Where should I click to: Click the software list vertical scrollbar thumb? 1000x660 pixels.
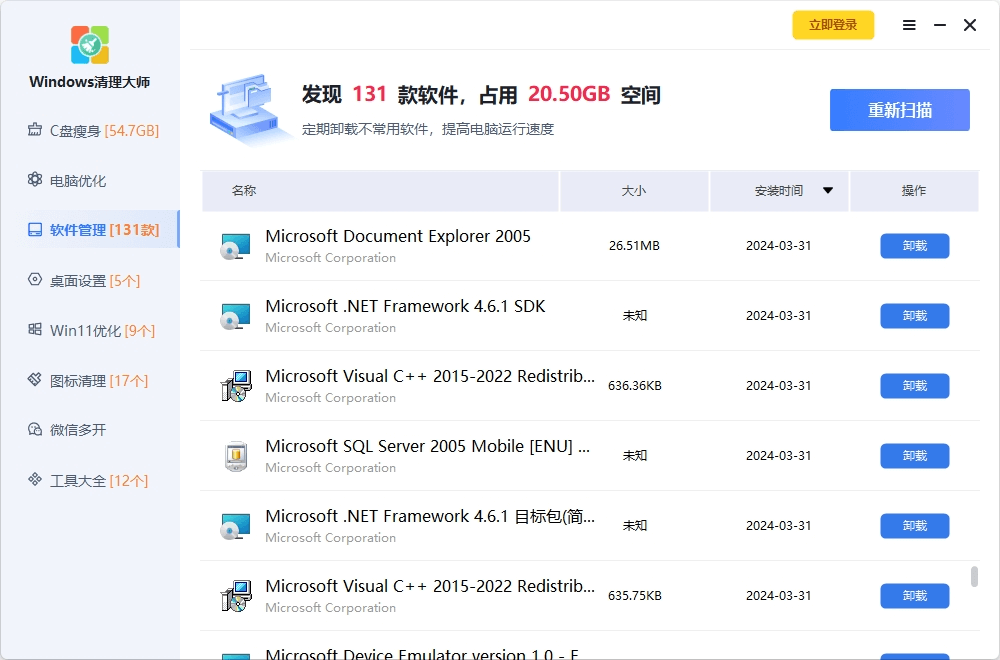(974, 577)
